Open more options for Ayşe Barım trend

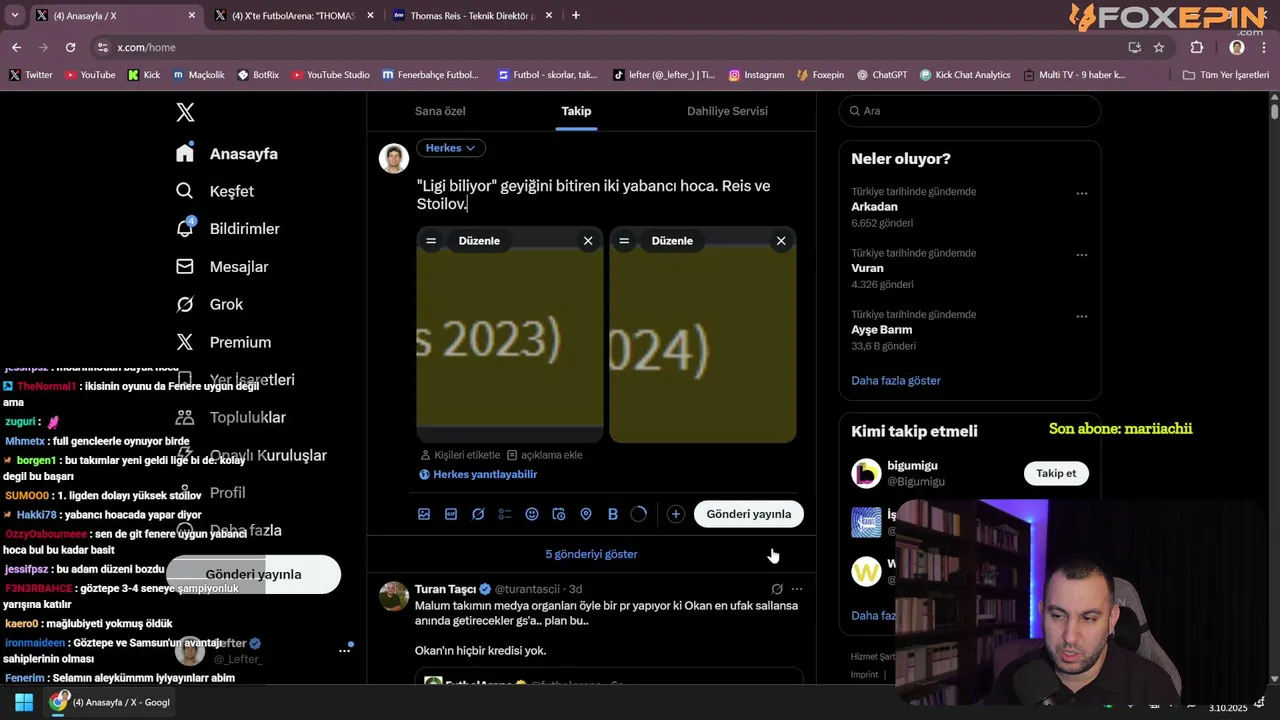click(x=1081, y=316)
